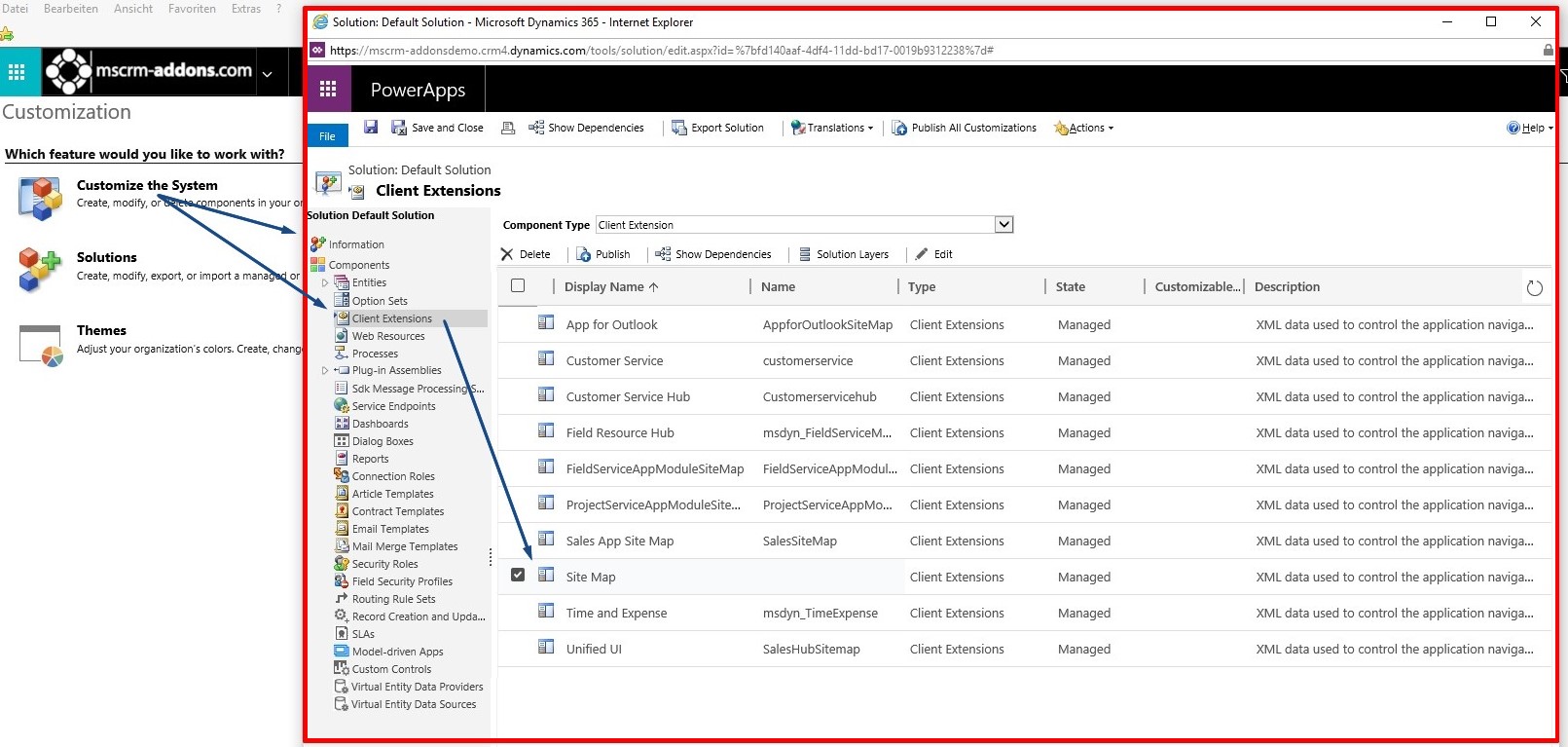Select Components node in the solution tree

point(359,265)
